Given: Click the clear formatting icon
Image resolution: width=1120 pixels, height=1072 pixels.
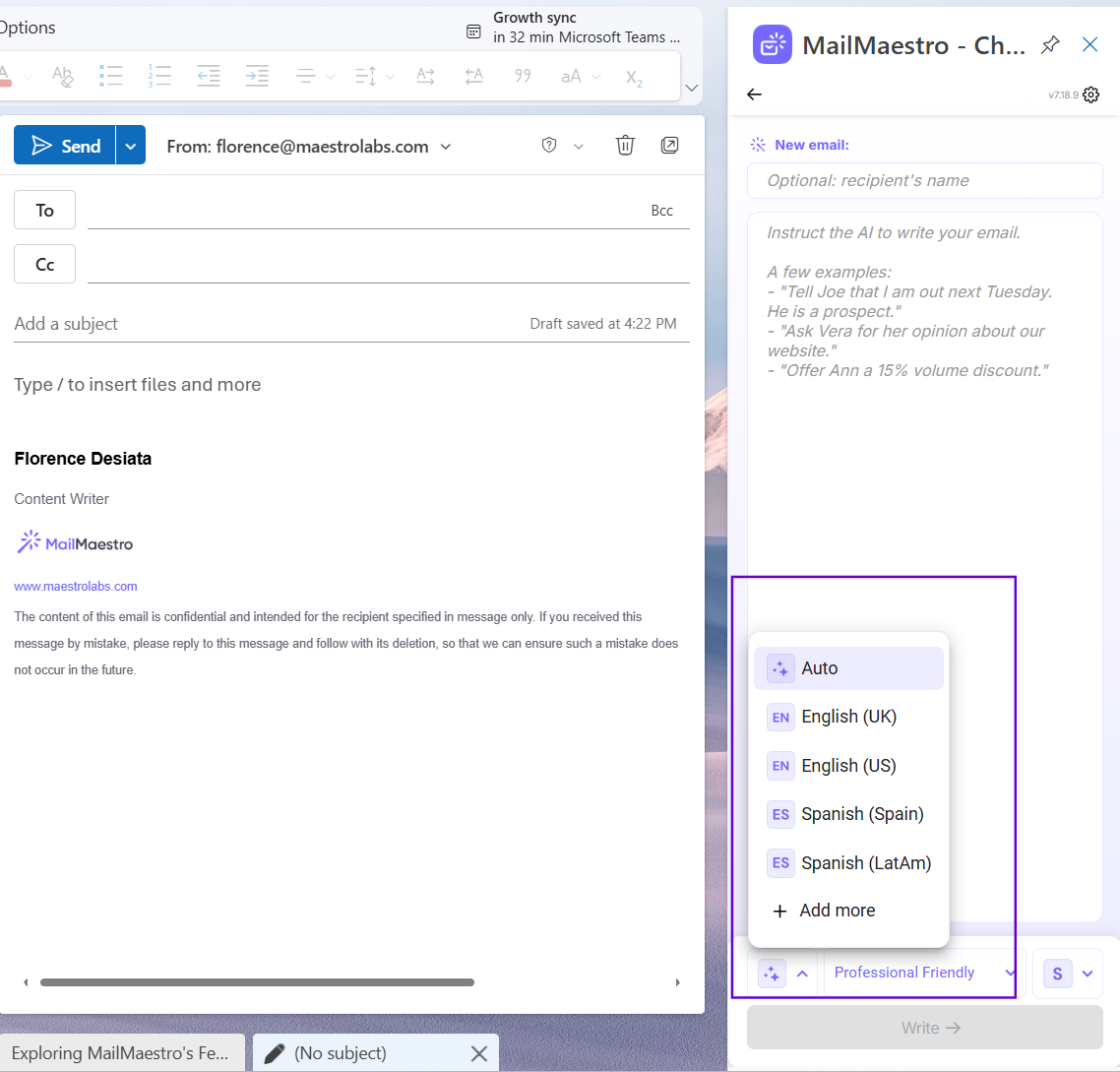Looking at the screenshot, I should 63,76.
